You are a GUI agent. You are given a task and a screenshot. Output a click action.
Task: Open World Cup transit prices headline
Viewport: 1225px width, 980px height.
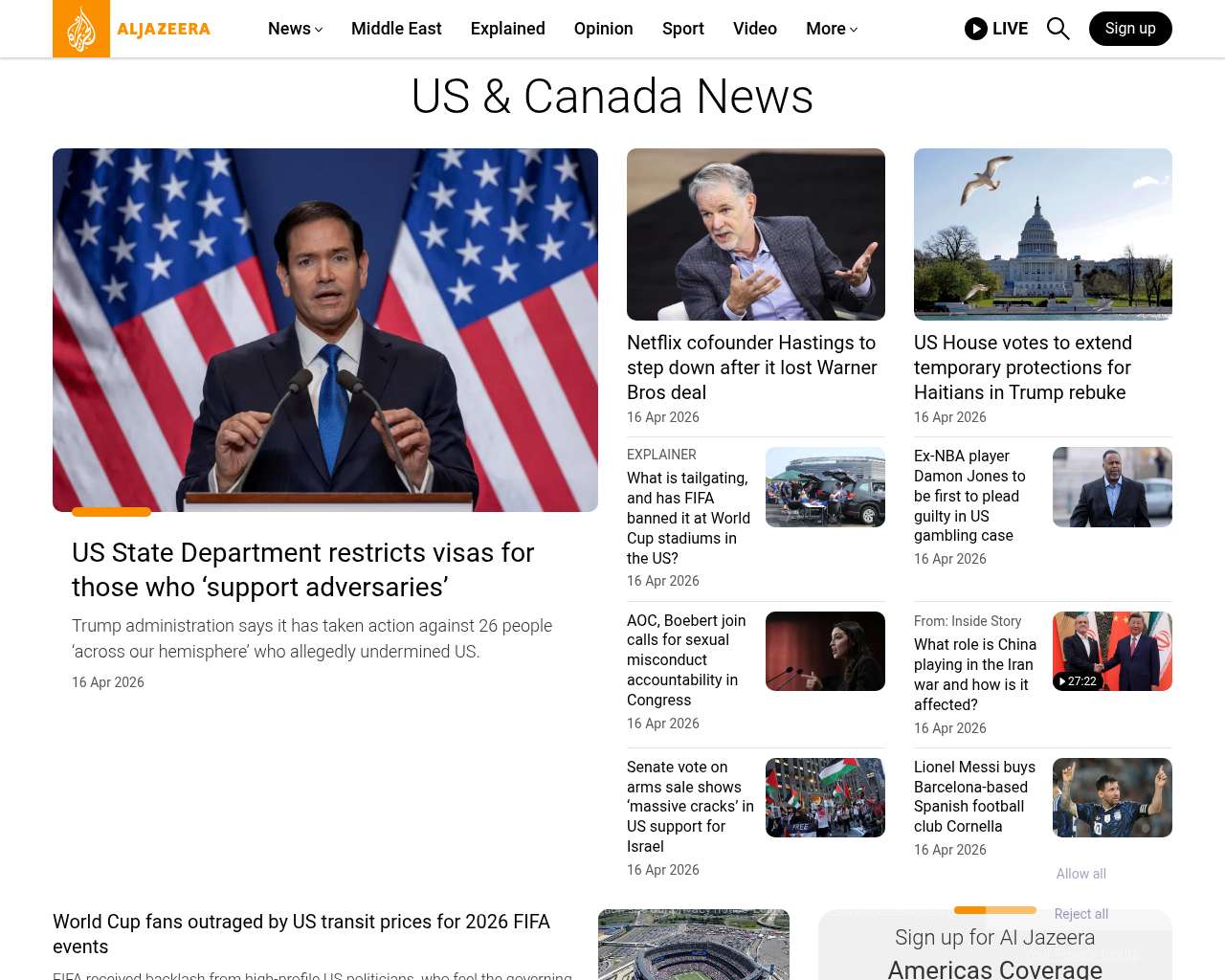(x=301, y=933)
